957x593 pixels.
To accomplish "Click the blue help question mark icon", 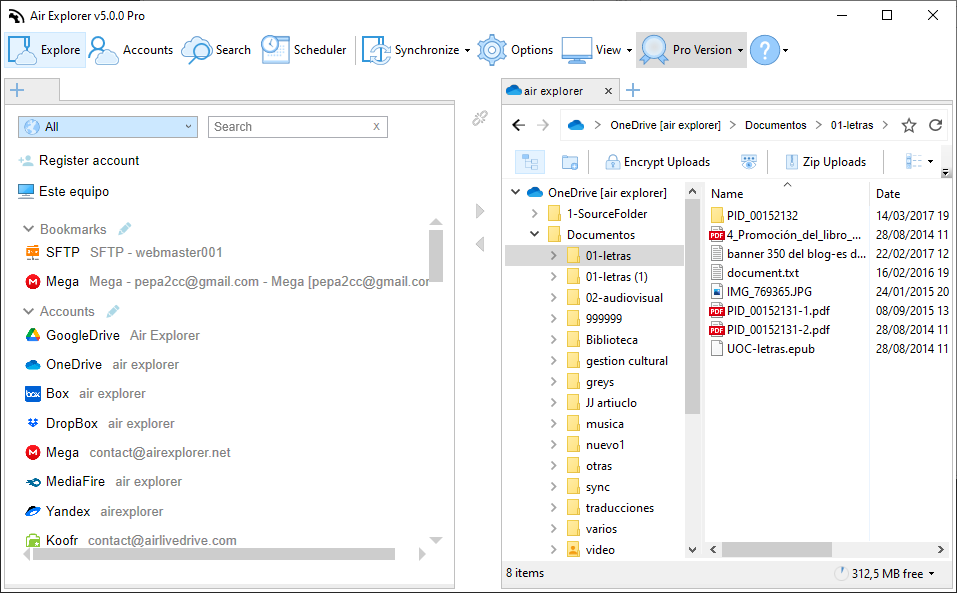I will click(765, 50).
